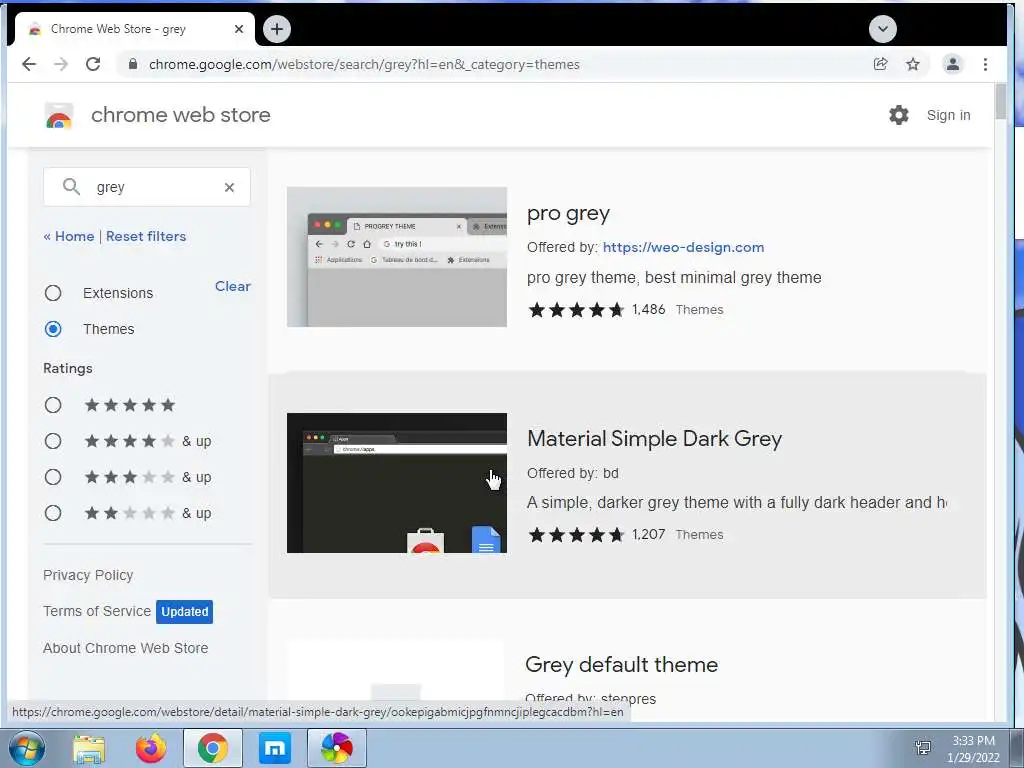The height and width of the screenshot is (768, 1024).
Task: Open About Chrome Web Store
Action: 125,648
